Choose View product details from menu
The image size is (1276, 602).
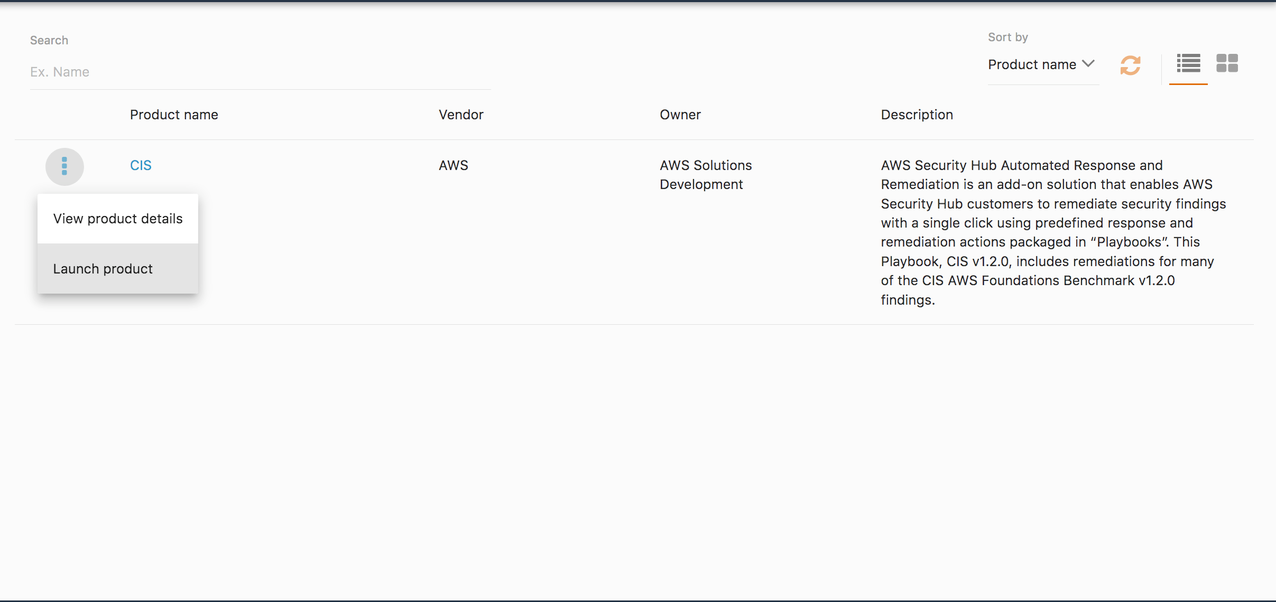118,219
